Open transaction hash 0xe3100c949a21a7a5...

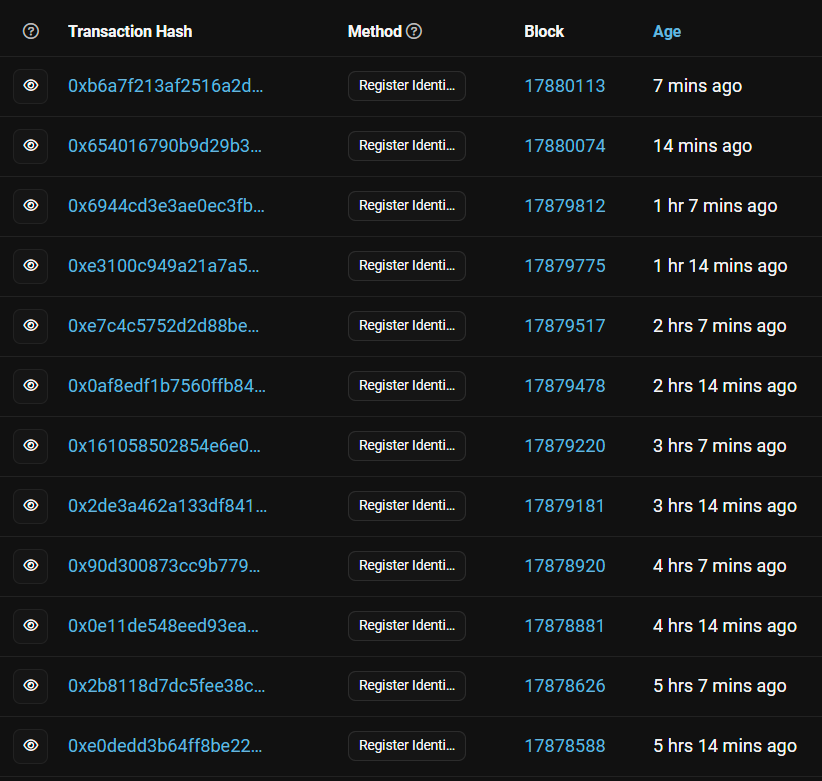164,266
